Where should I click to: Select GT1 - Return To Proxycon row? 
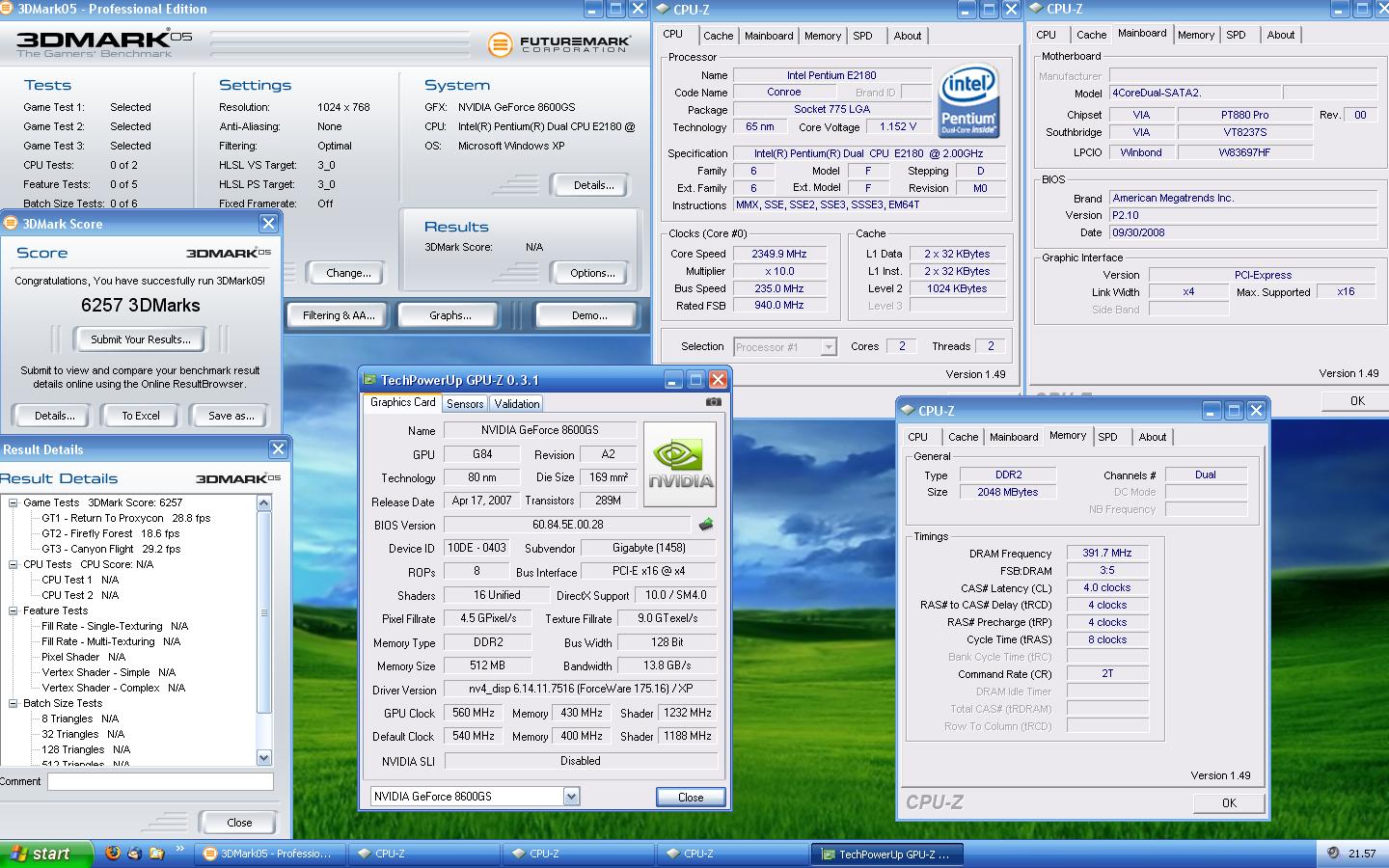click(x=125, y=518)
